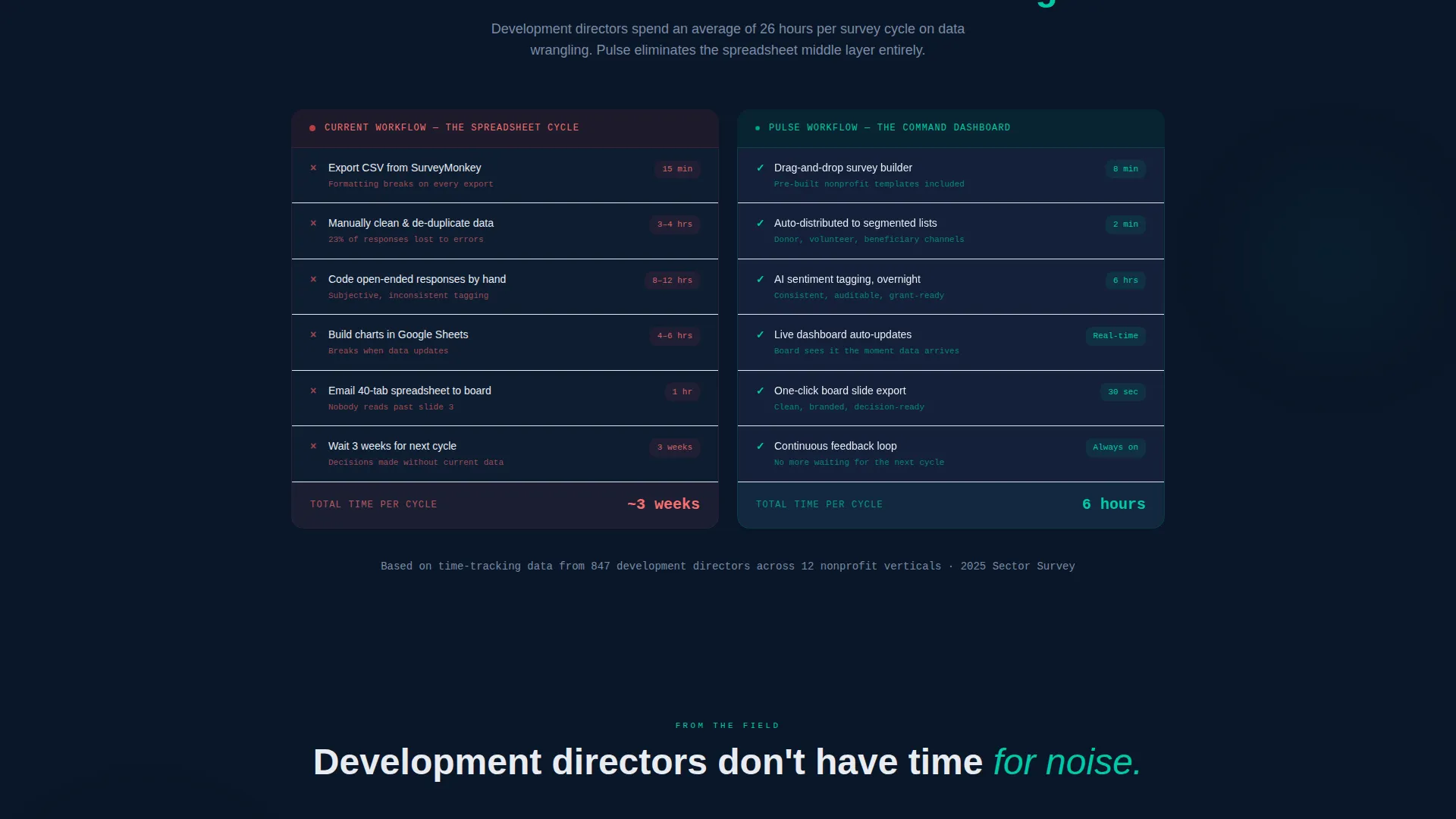The image size is (1456, 819).
Task: Click the 30 sec time badge
Action: click(1123, 392)
